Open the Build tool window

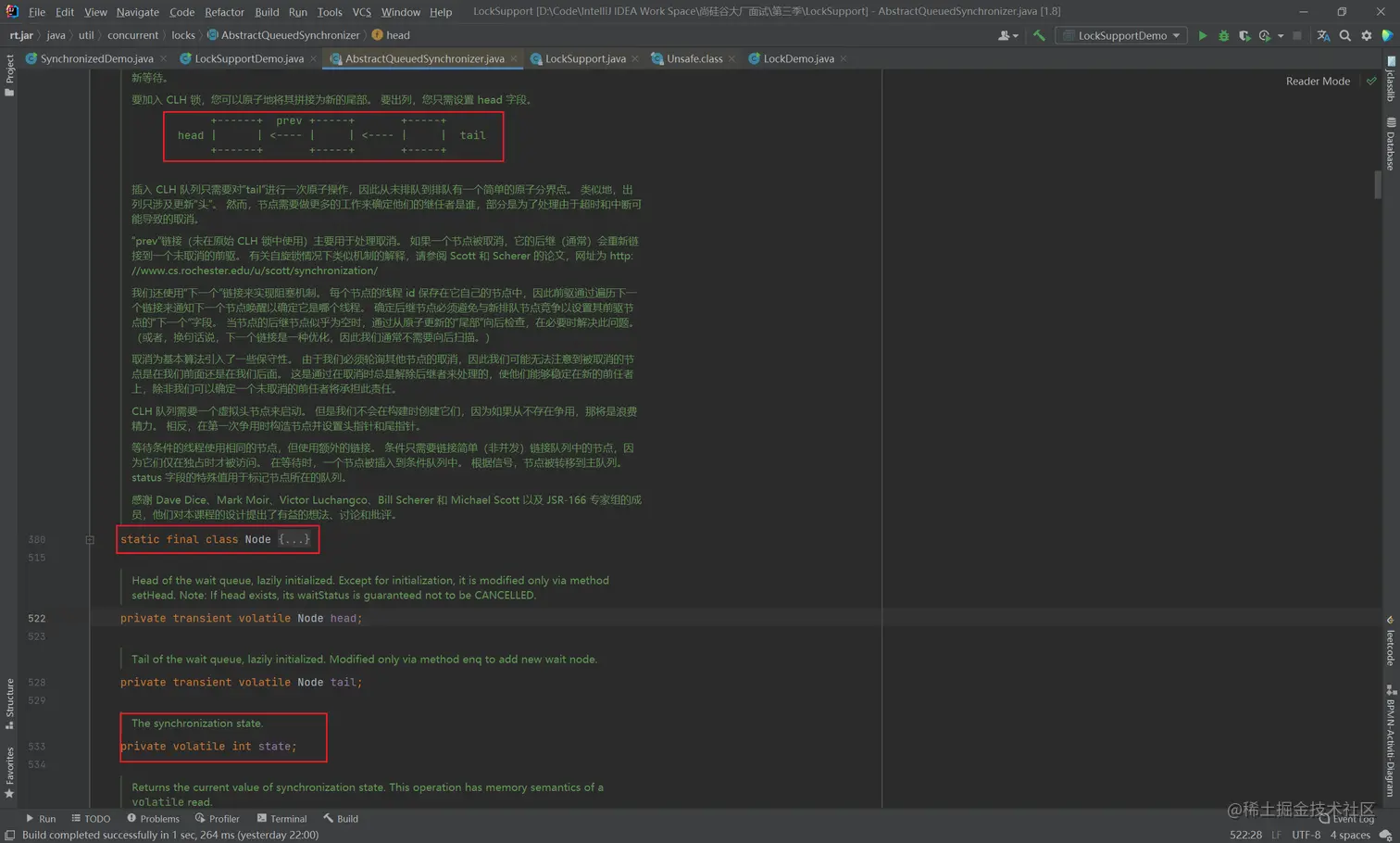pyautogui.click(x=341, y=819)
